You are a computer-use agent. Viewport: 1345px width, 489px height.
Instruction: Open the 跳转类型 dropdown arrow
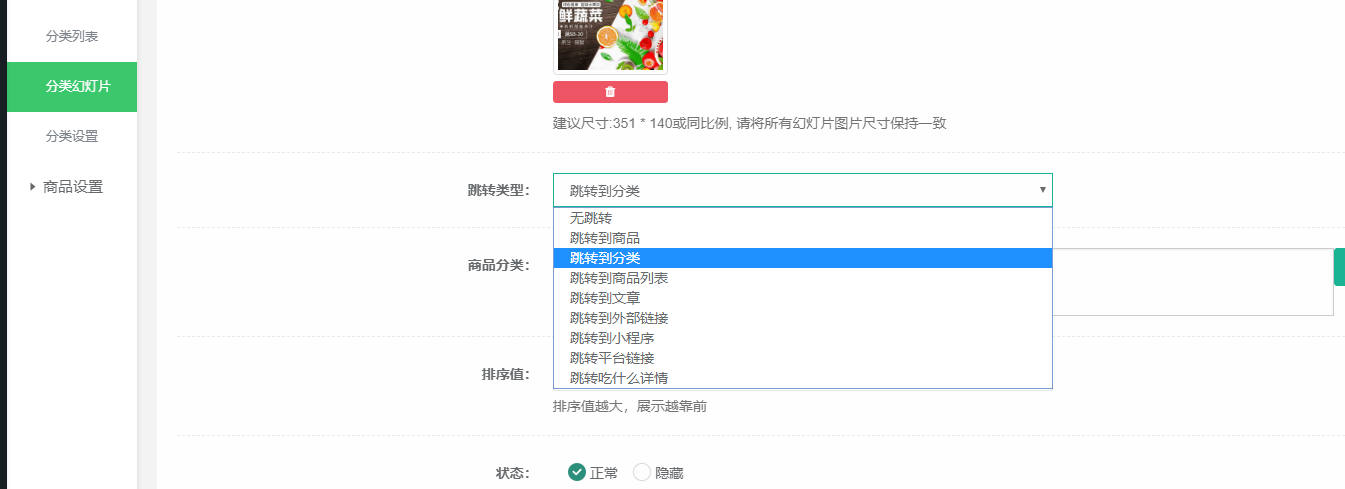click(x=1042, y=189)
